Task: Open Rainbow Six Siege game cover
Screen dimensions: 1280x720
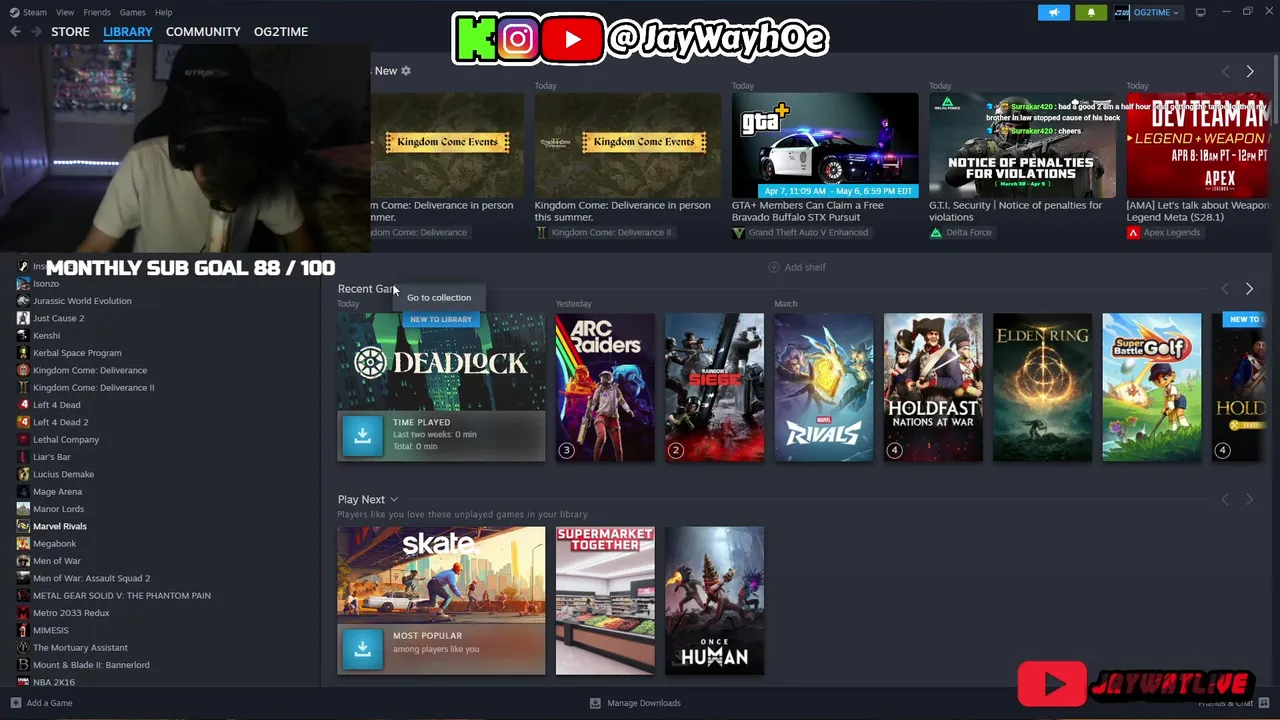Action: pyautogui.click(x=714, y=387)
